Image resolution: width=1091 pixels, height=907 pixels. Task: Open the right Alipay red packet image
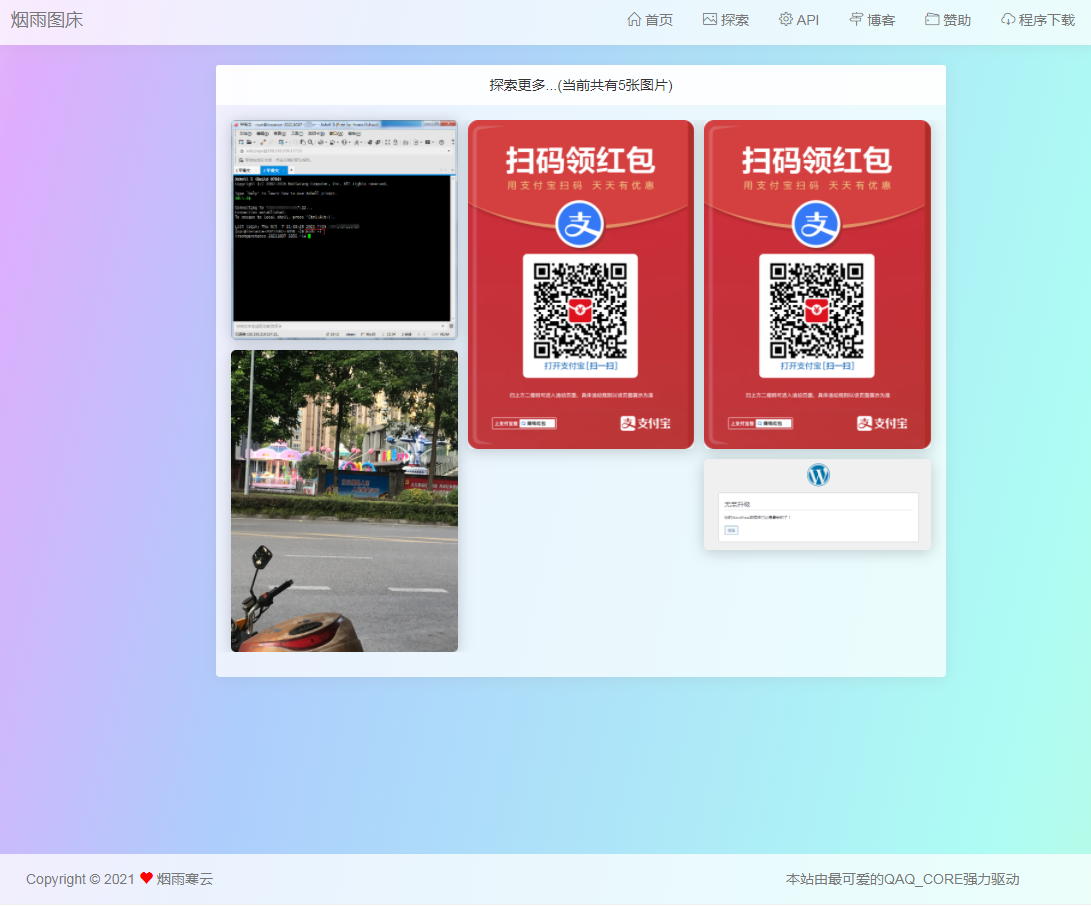(818, 284)
